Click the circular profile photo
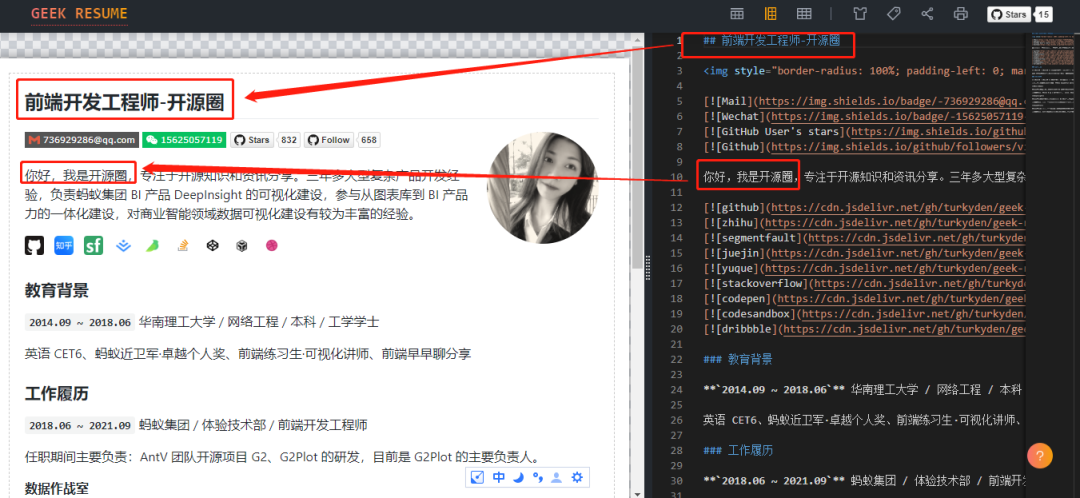The image size is (1080, 498). (543, 188)
